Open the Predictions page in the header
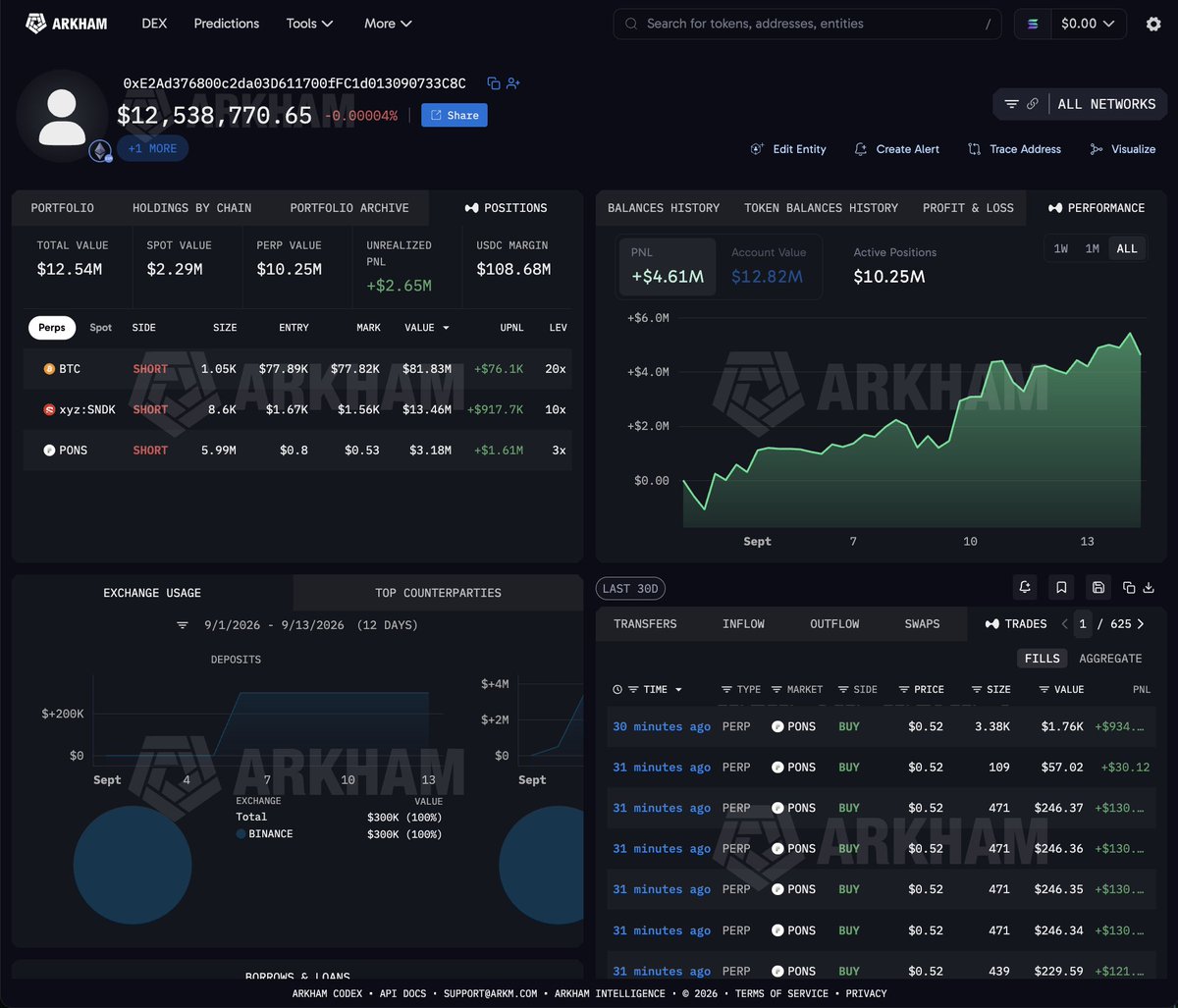The height and width of the screenshot is (1008, 1178). pos(227,24)
